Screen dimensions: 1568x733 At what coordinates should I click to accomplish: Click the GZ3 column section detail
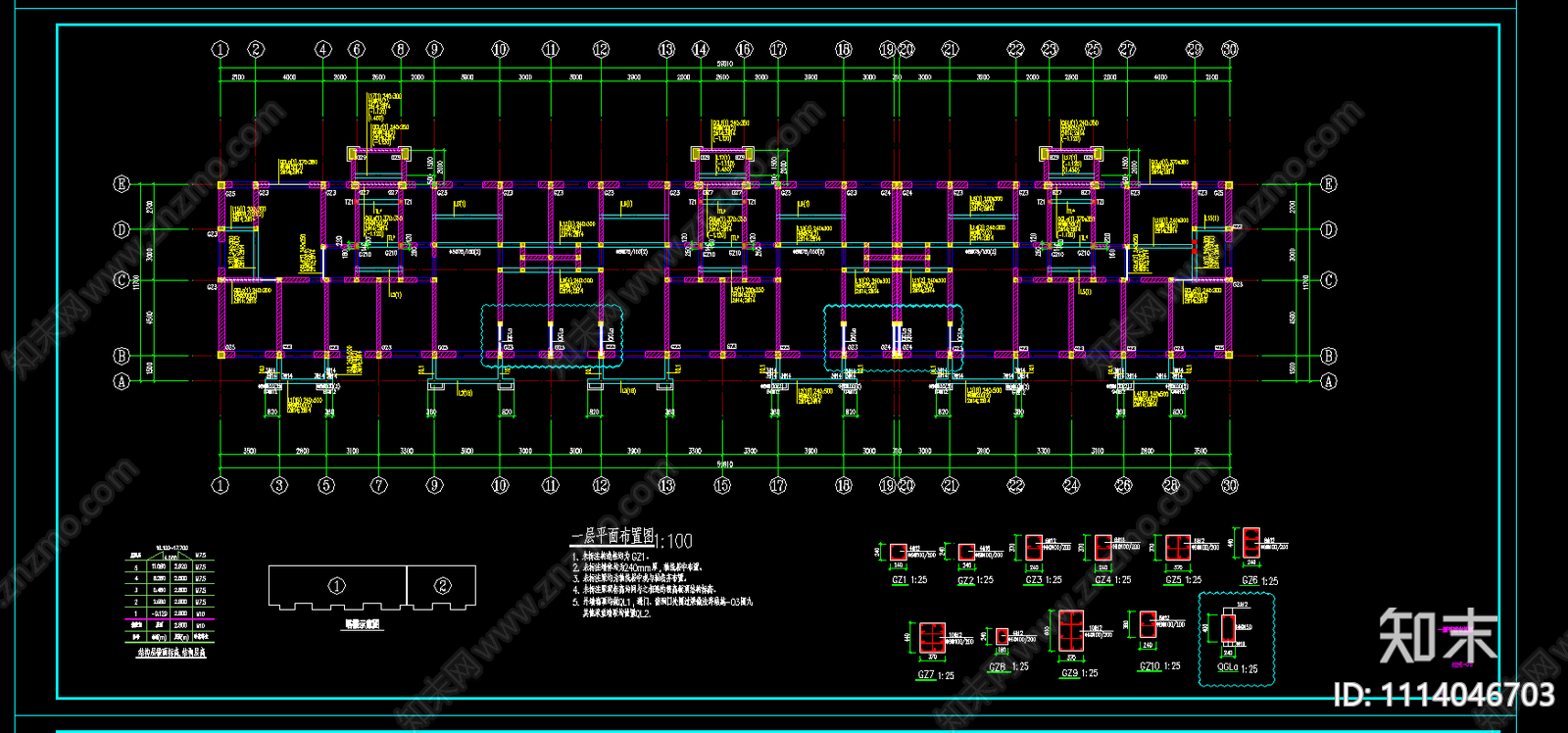point(1034,548)
